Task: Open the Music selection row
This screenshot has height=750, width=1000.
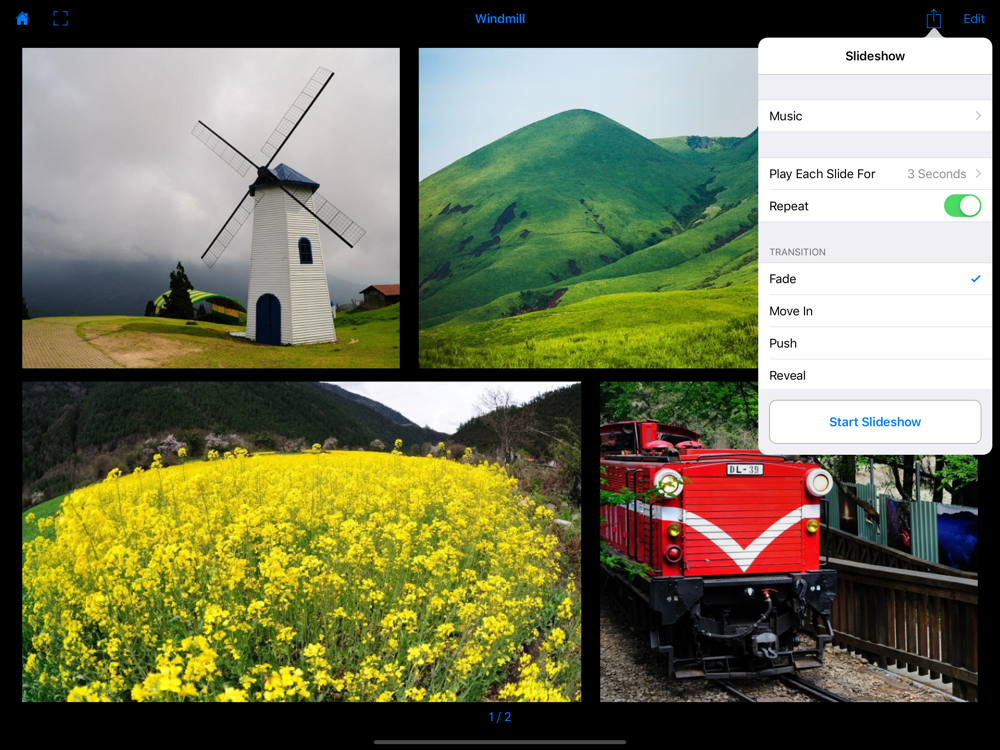Action: point(874,116)
